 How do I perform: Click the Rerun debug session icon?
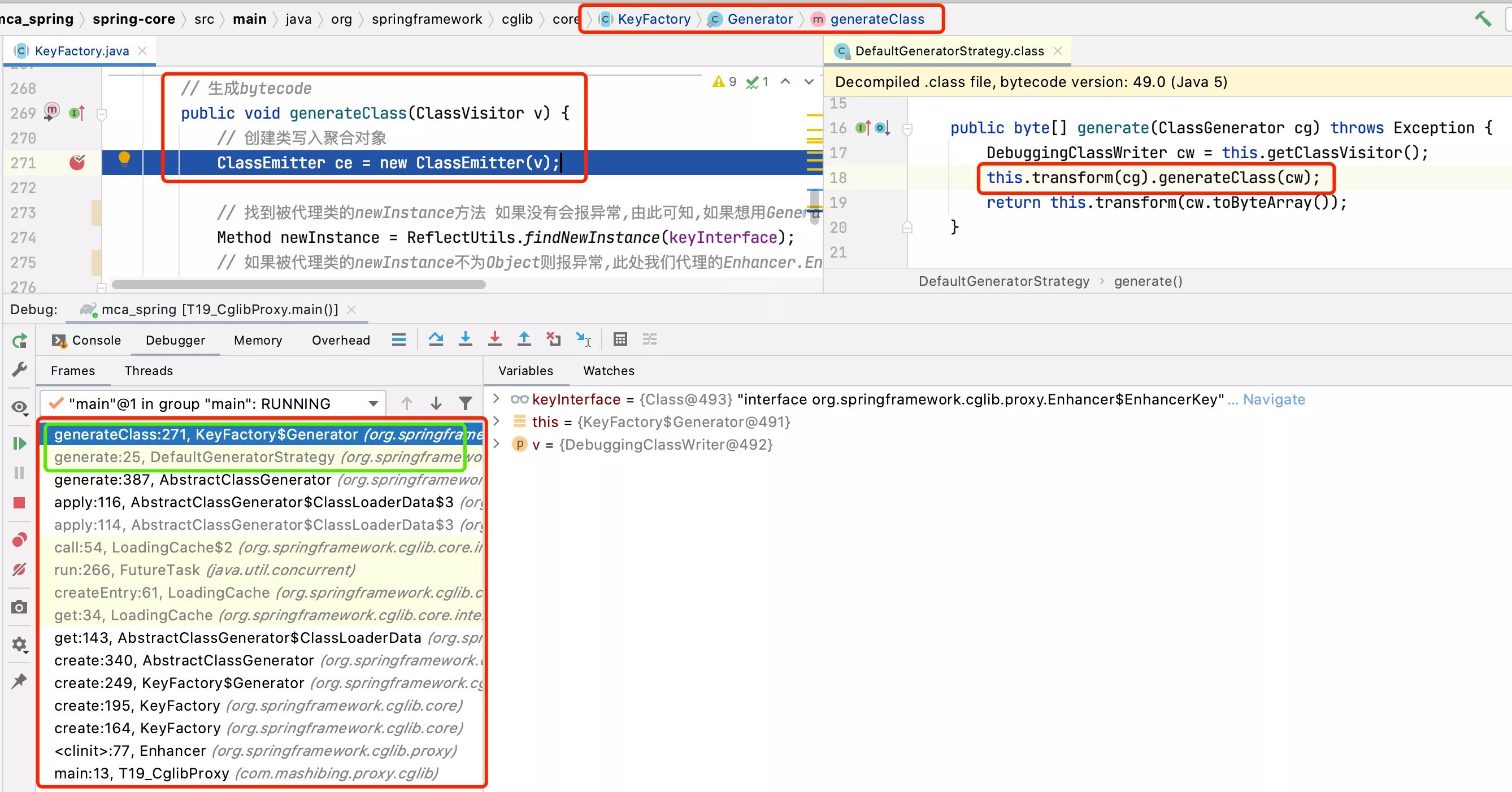click(19, 340)
